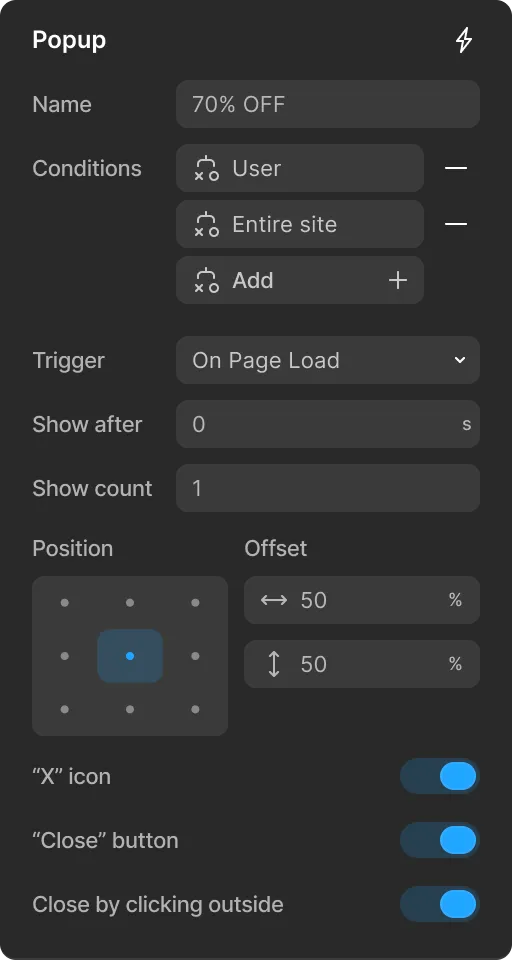The image size is (512, 960).
Task: Select the top-left position dot
Action: coord(65,602)
